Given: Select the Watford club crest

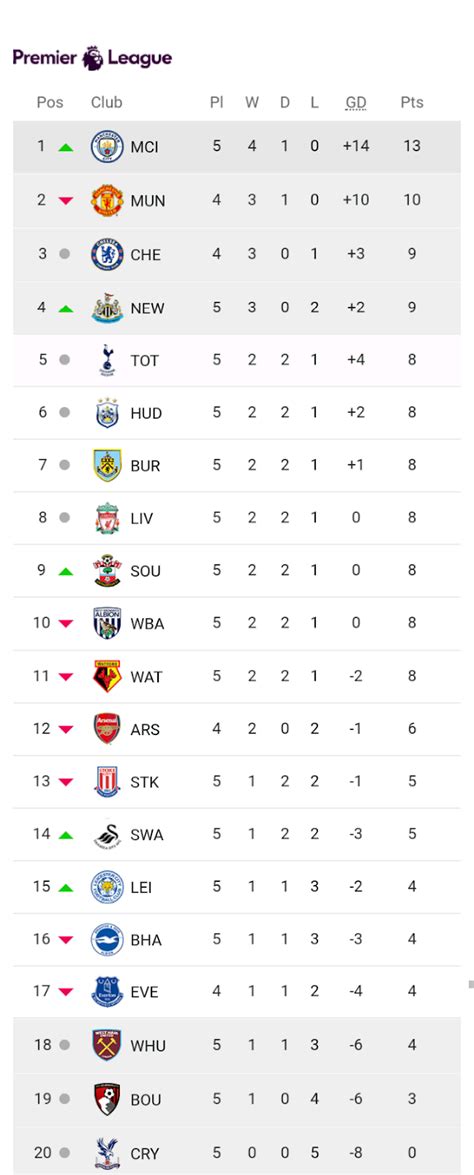Looking at the screenshot, I should click(107, 676).
